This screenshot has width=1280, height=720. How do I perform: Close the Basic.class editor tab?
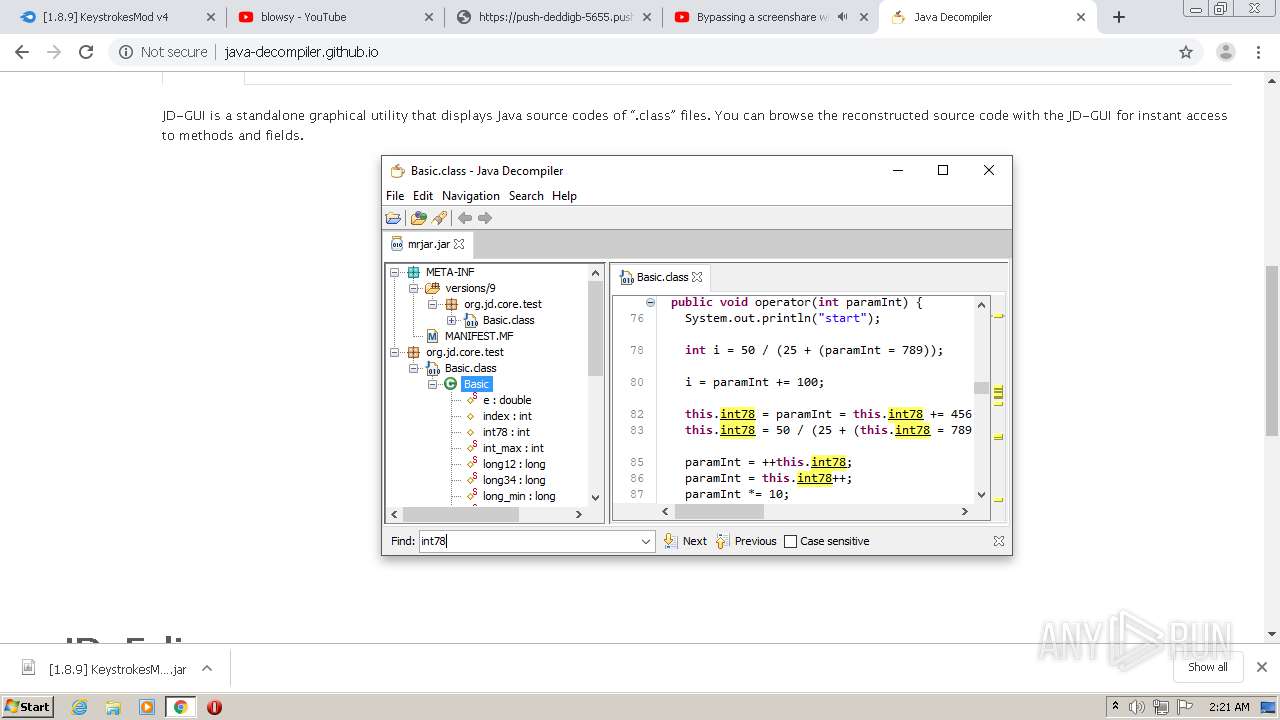[697, 277]
